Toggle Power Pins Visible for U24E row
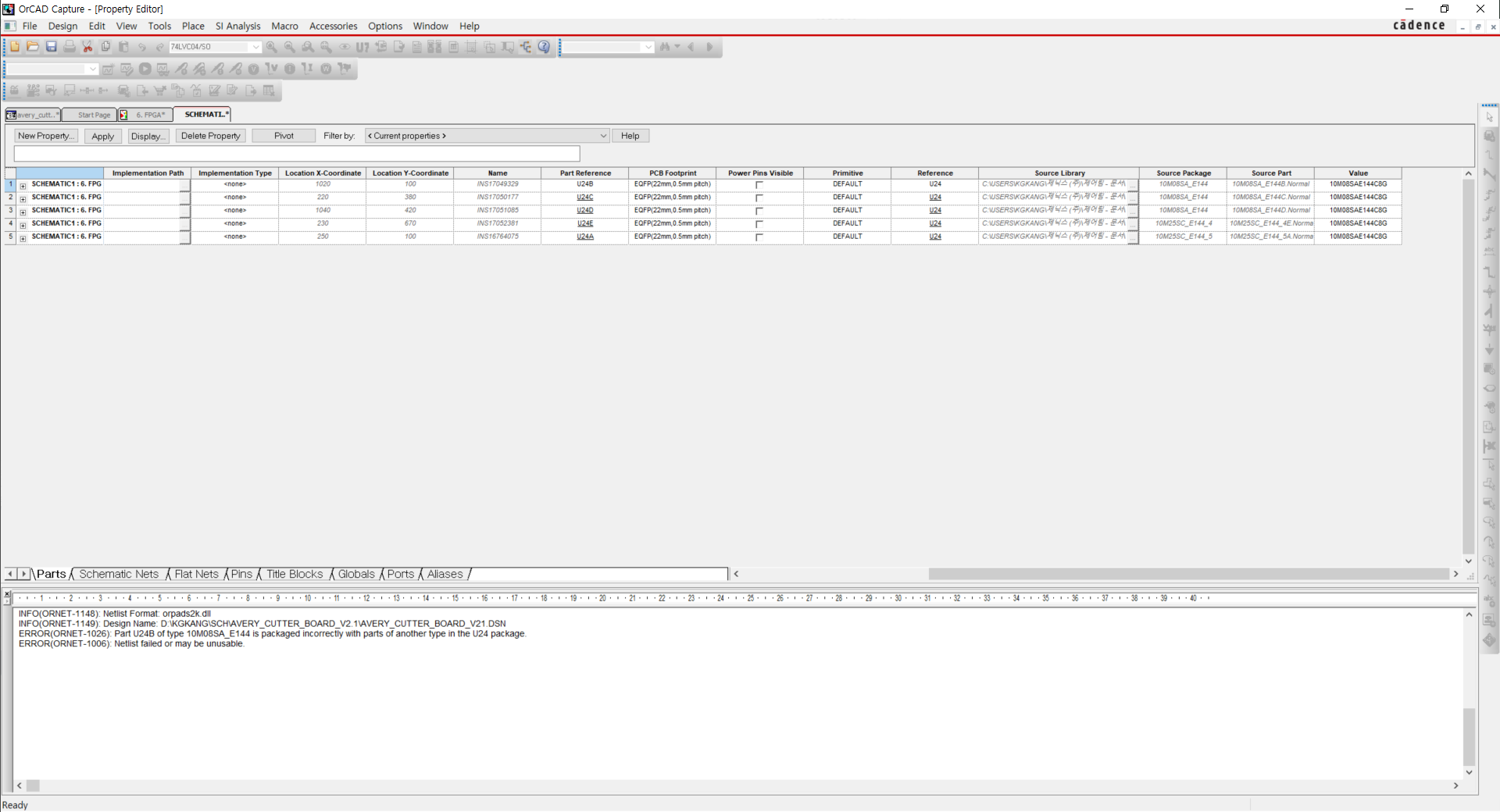The height and width of the screenshot is (812, 1500). click(x=759, y=224)
